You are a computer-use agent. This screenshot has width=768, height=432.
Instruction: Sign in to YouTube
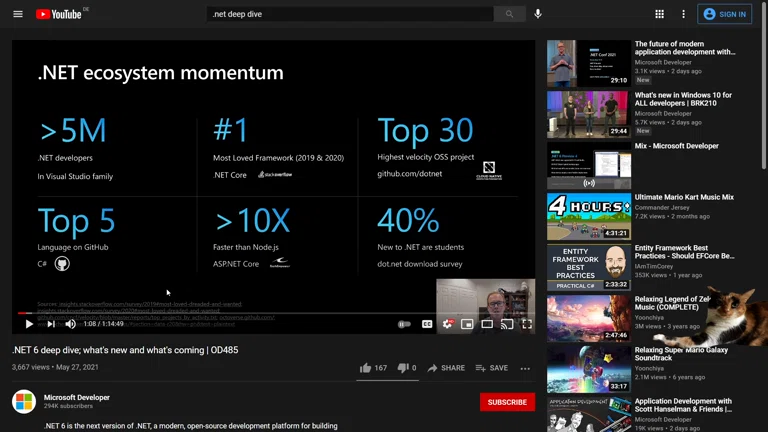[x=724, y=14]
